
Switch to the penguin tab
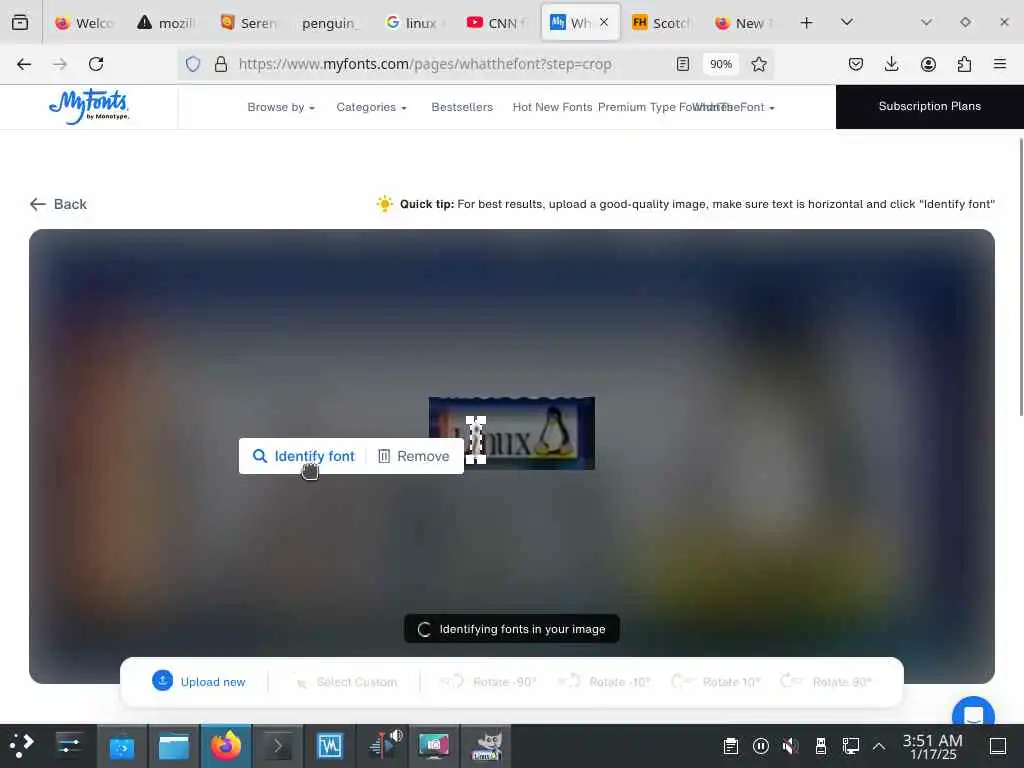330,23
